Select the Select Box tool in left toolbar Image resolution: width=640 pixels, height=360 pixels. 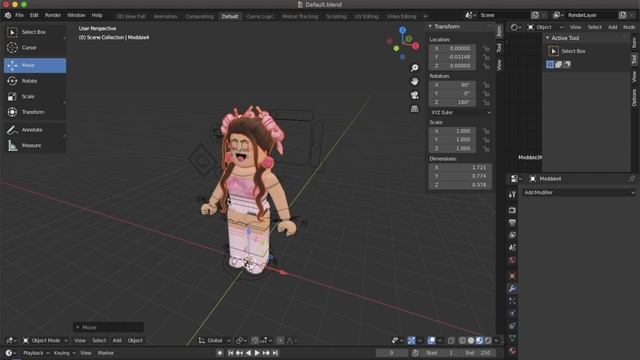(x=35, y=32)
